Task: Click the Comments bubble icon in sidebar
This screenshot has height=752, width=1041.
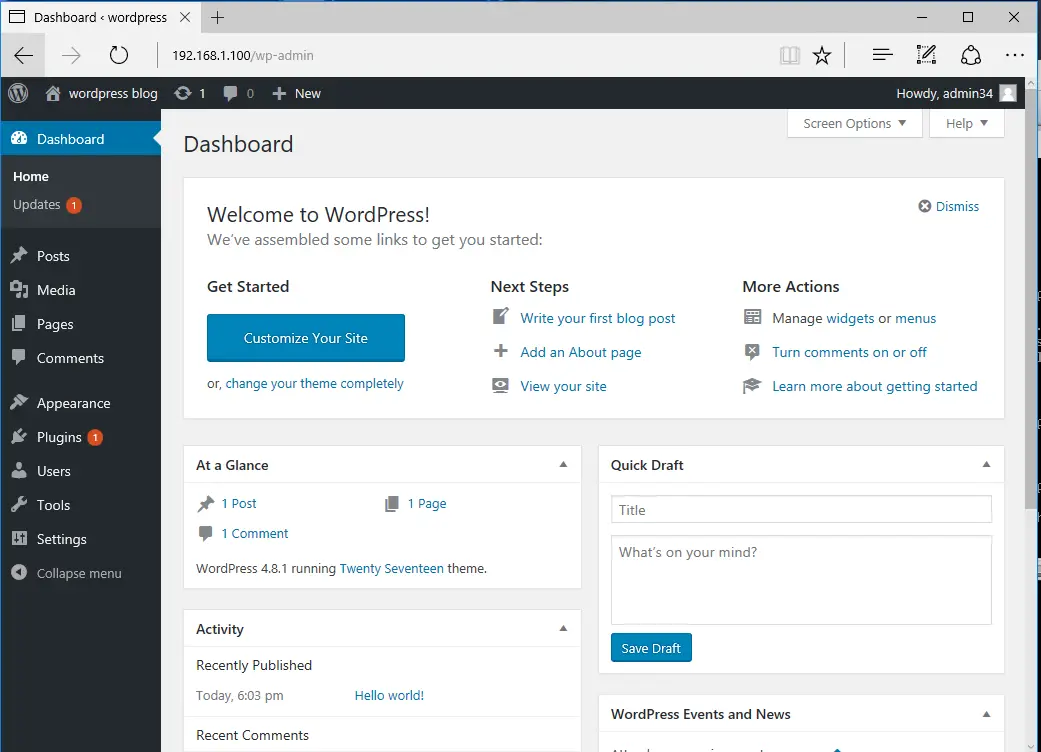Action: coord(19,357)
